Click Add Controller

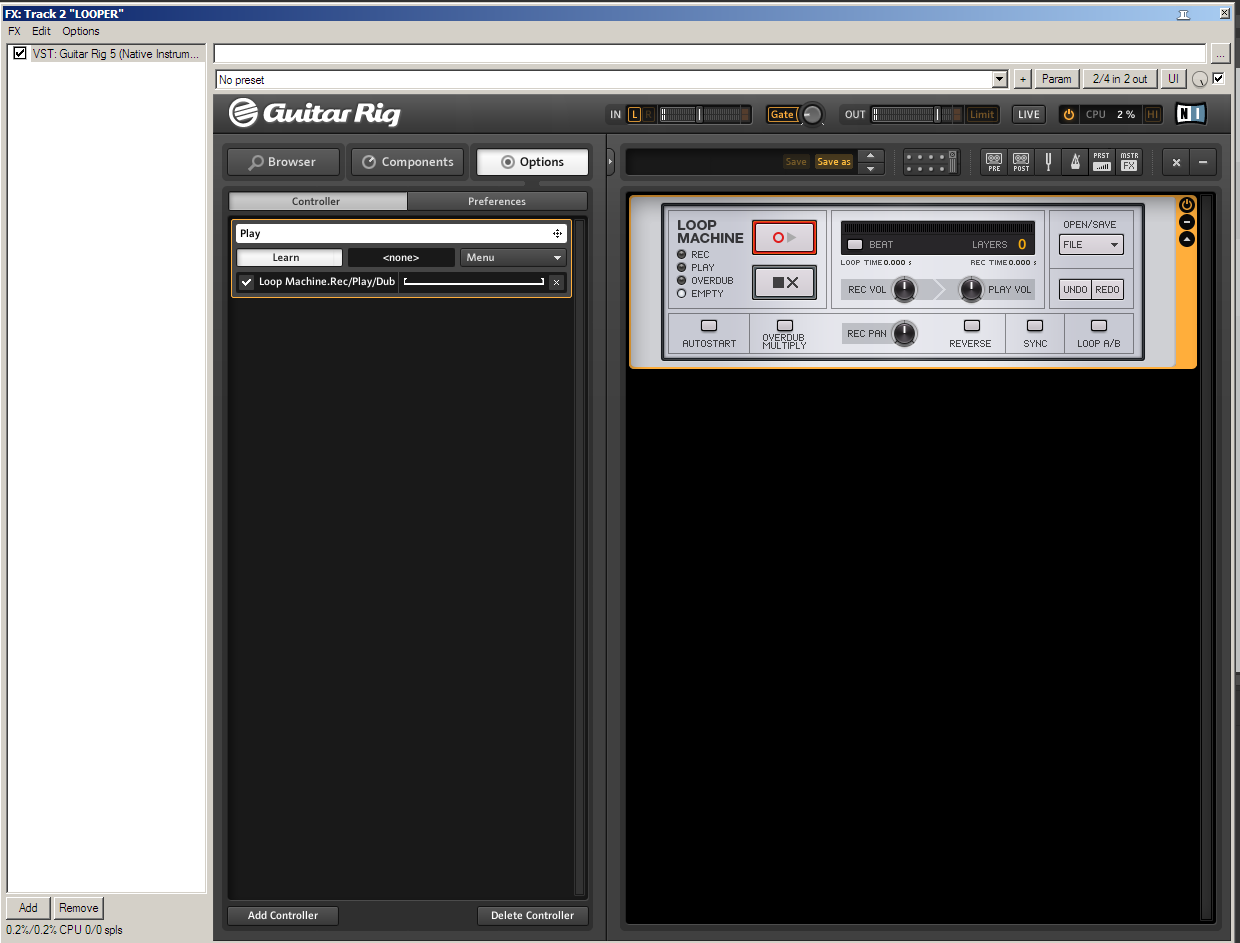[x=283, y=915]
